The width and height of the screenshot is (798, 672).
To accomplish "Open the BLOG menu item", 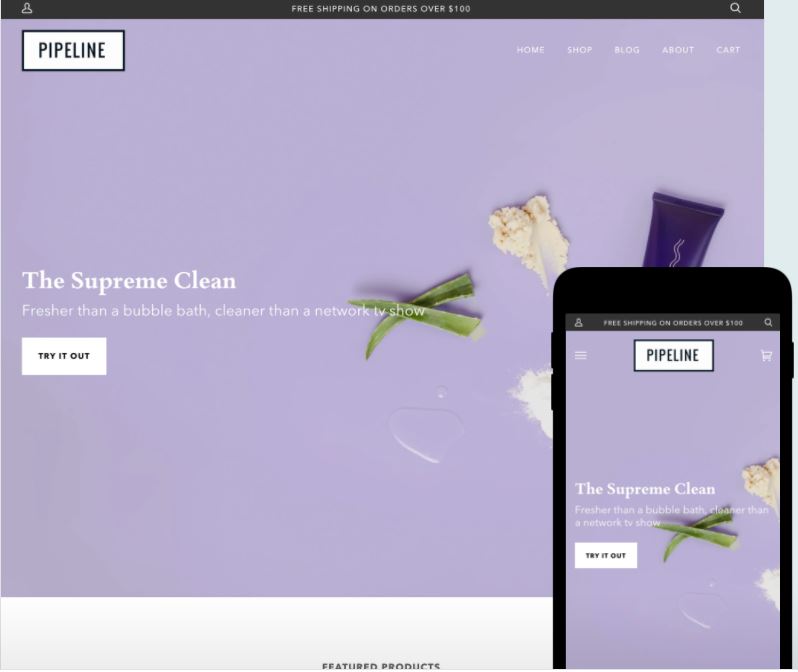I will pyautogui.click(x=627, y=50).
